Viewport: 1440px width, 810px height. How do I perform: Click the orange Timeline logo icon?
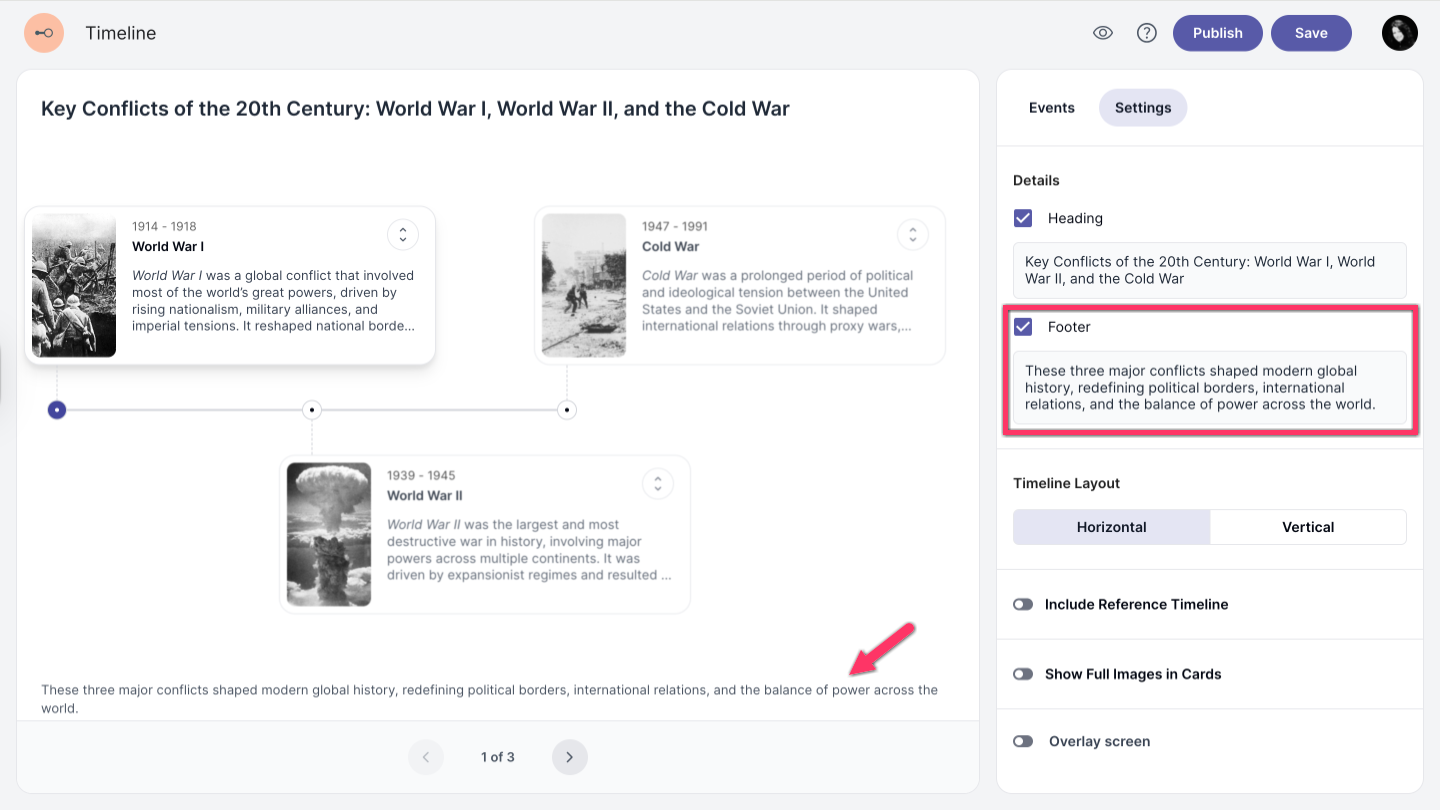click(44, 33)
